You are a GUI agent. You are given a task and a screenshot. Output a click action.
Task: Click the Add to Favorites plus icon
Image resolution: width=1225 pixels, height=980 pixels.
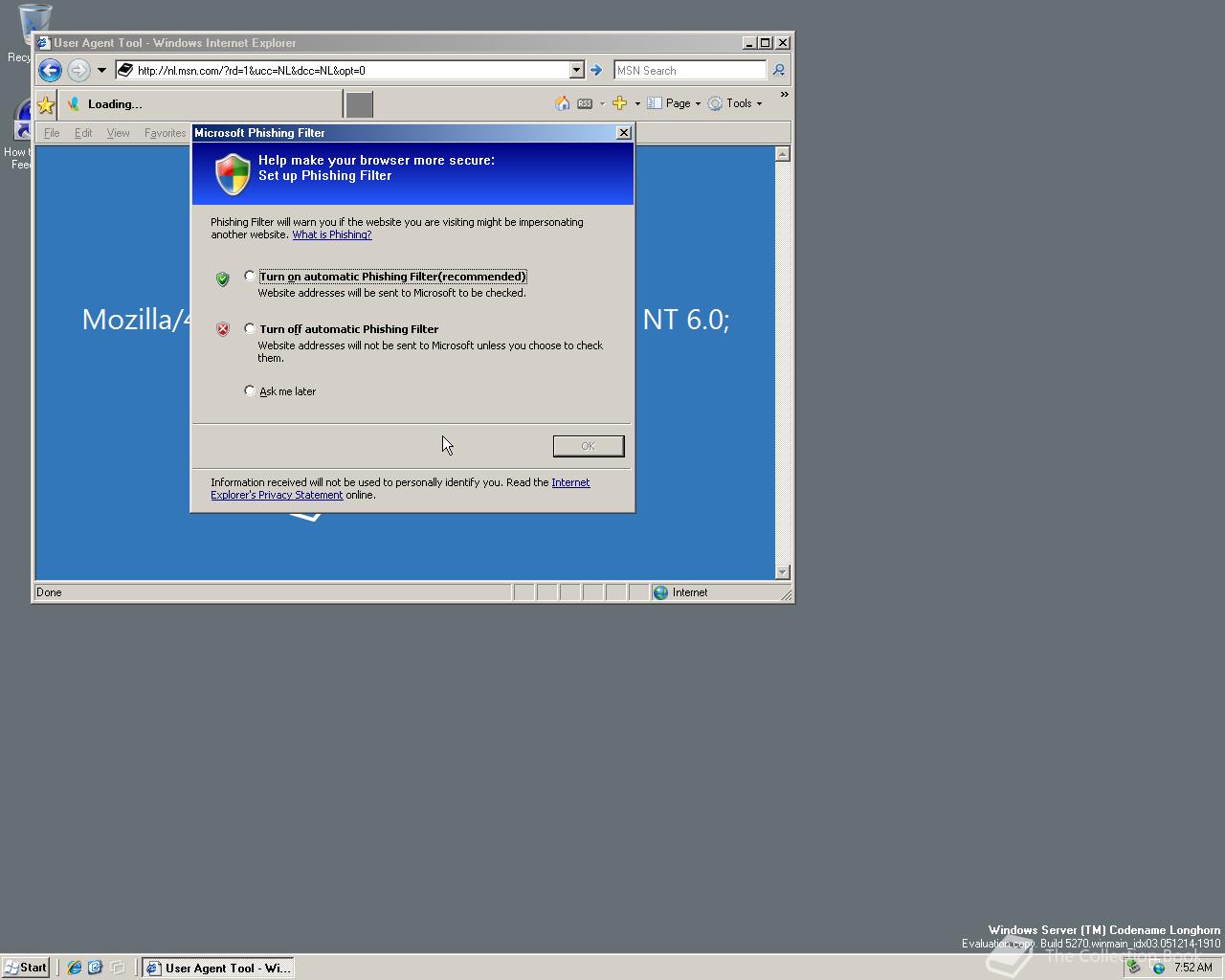point(619,103)
